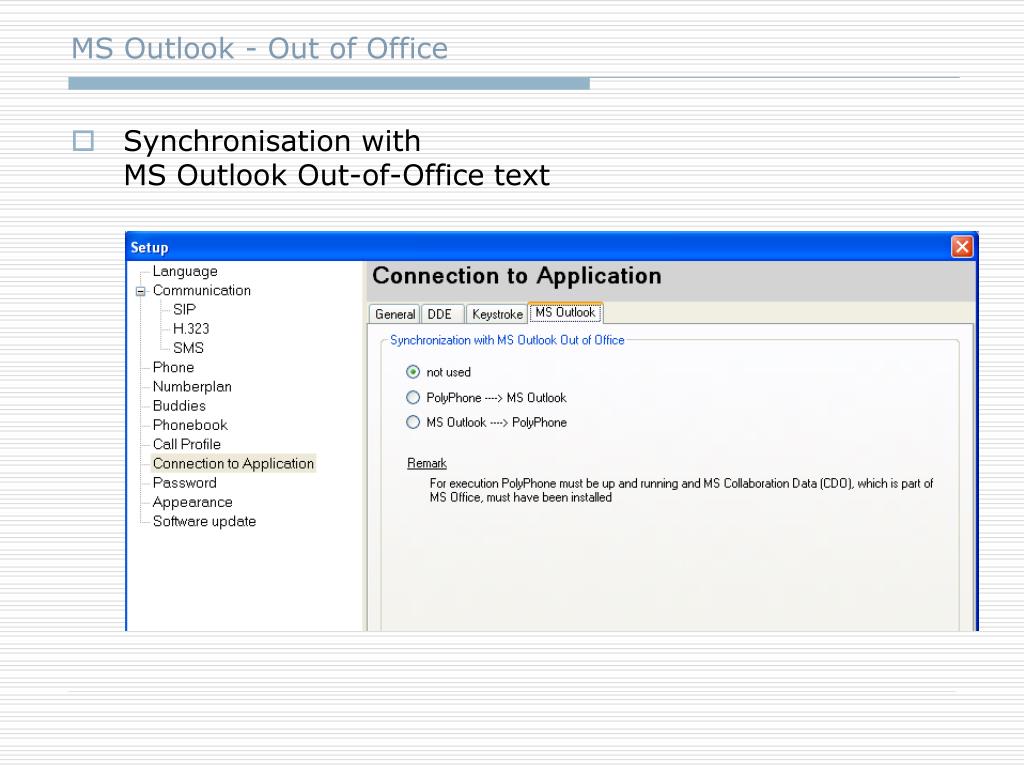This screenshot has width=1024, height=768.
Task: Switch to the Keystroke tab
Action: click(497, 314)
